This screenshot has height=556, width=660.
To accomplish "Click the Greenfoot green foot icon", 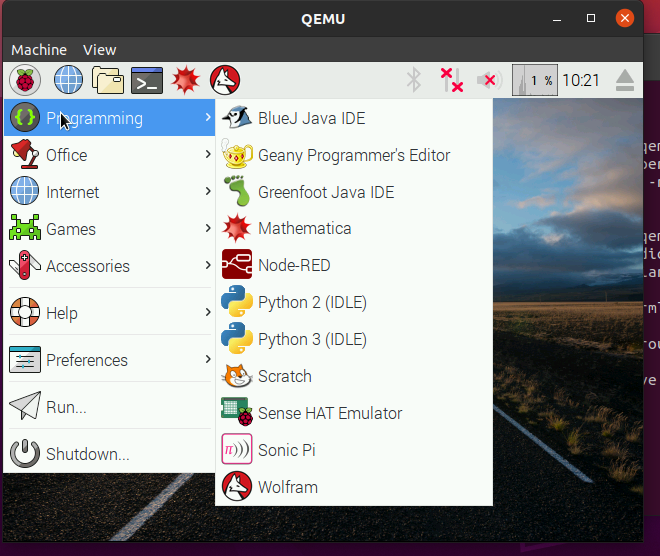I will tap(237, 191).
